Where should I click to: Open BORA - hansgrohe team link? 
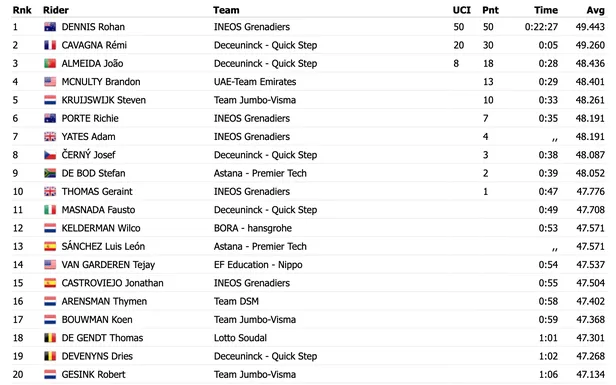pyautogui.click(x=253, y=228)
